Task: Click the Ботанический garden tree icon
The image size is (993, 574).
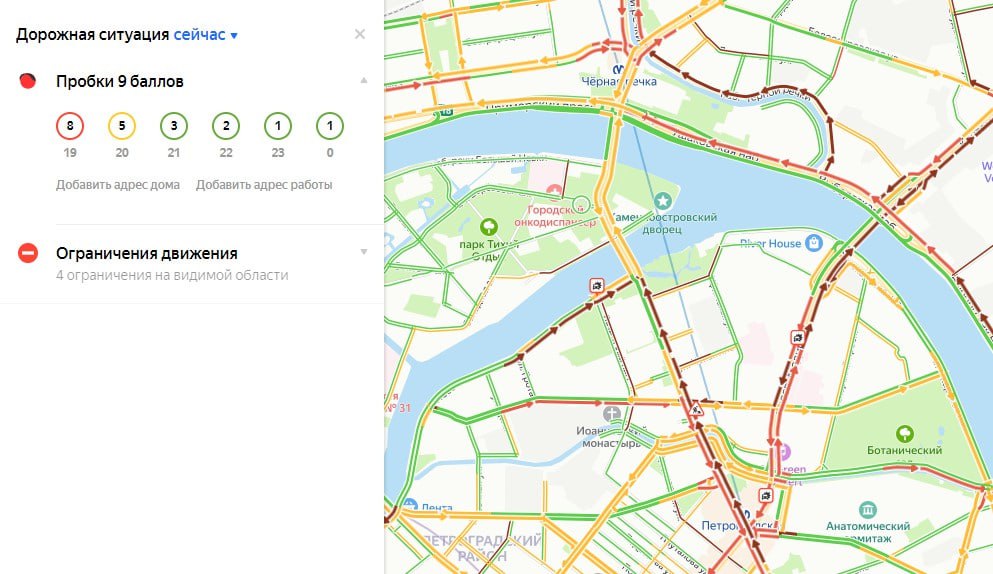Action: point(905,433)
